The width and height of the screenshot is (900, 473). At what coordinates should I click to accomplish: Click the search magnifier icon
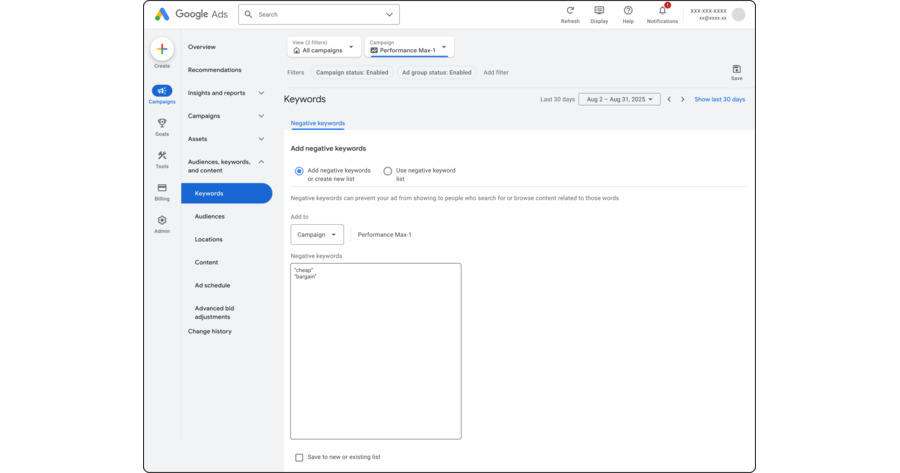point(248,14)
